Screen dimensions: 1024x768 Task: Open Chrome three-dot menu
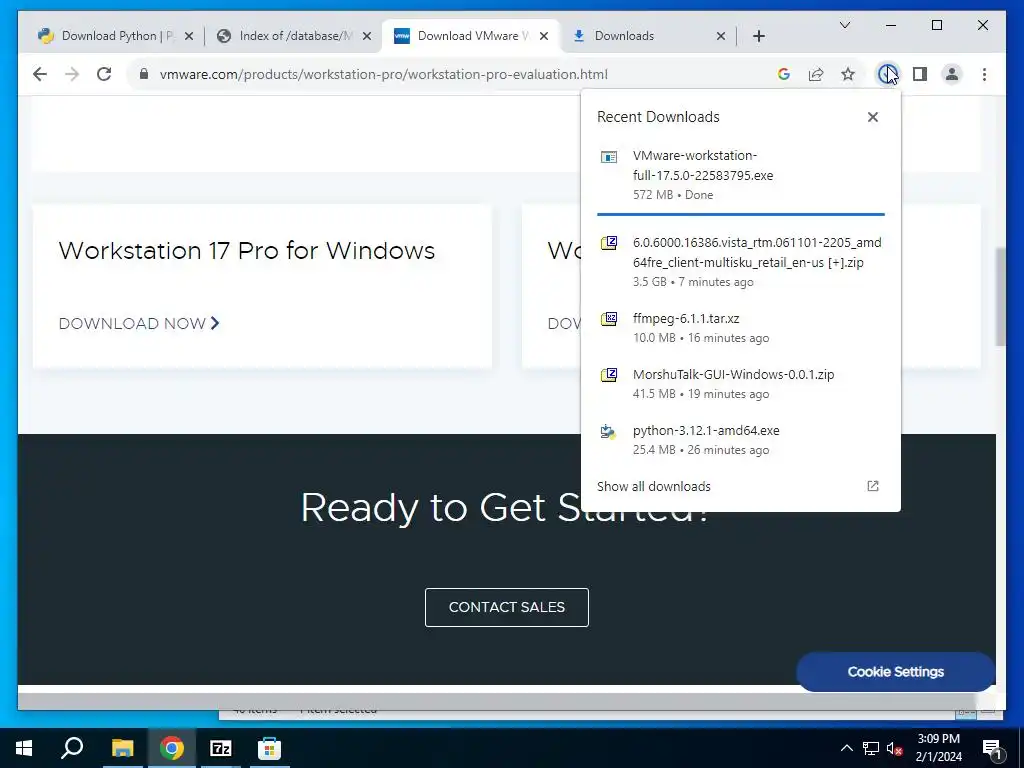984,74
